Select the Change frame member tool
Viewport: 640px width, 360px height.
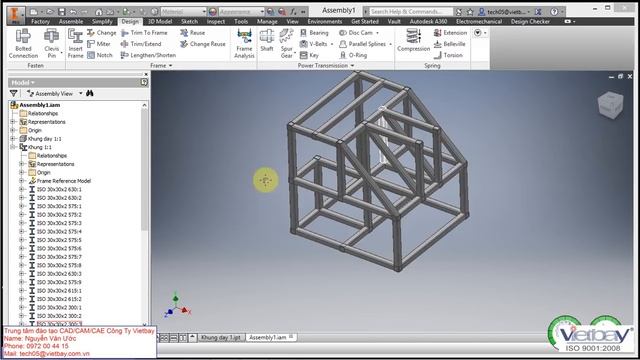102,33
